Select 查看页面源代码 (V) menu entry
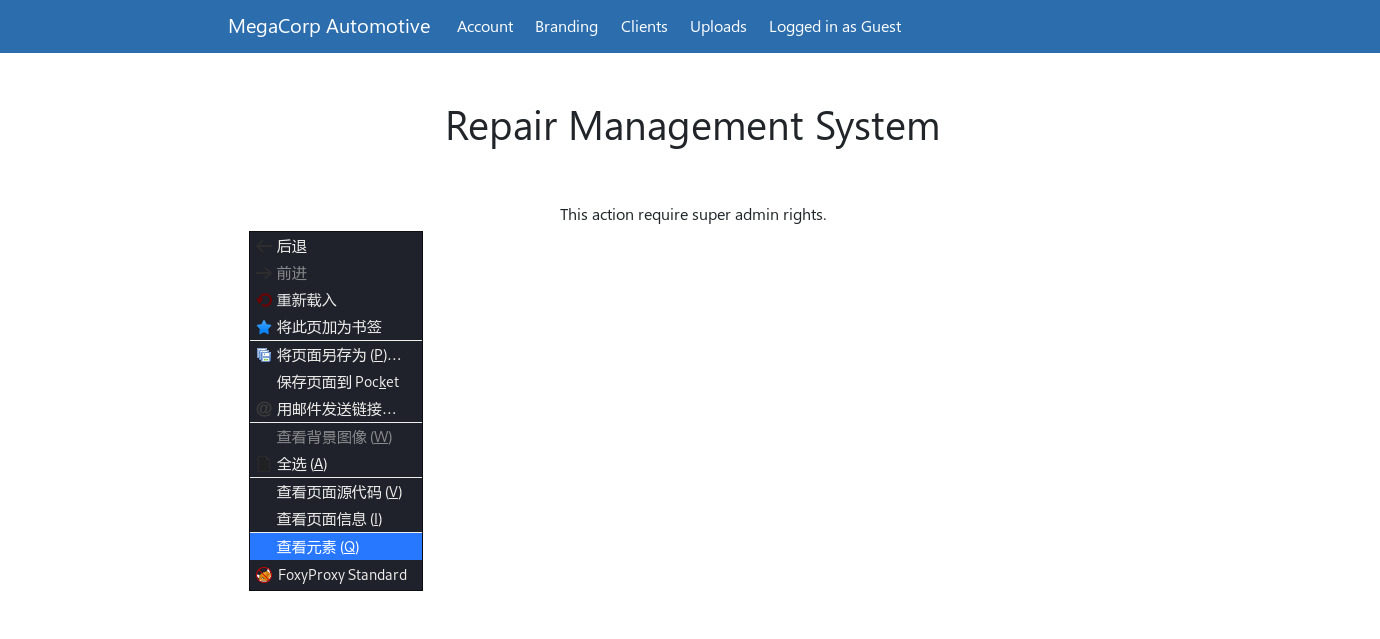The image size is (1380, 639). (x=339, y=492)
